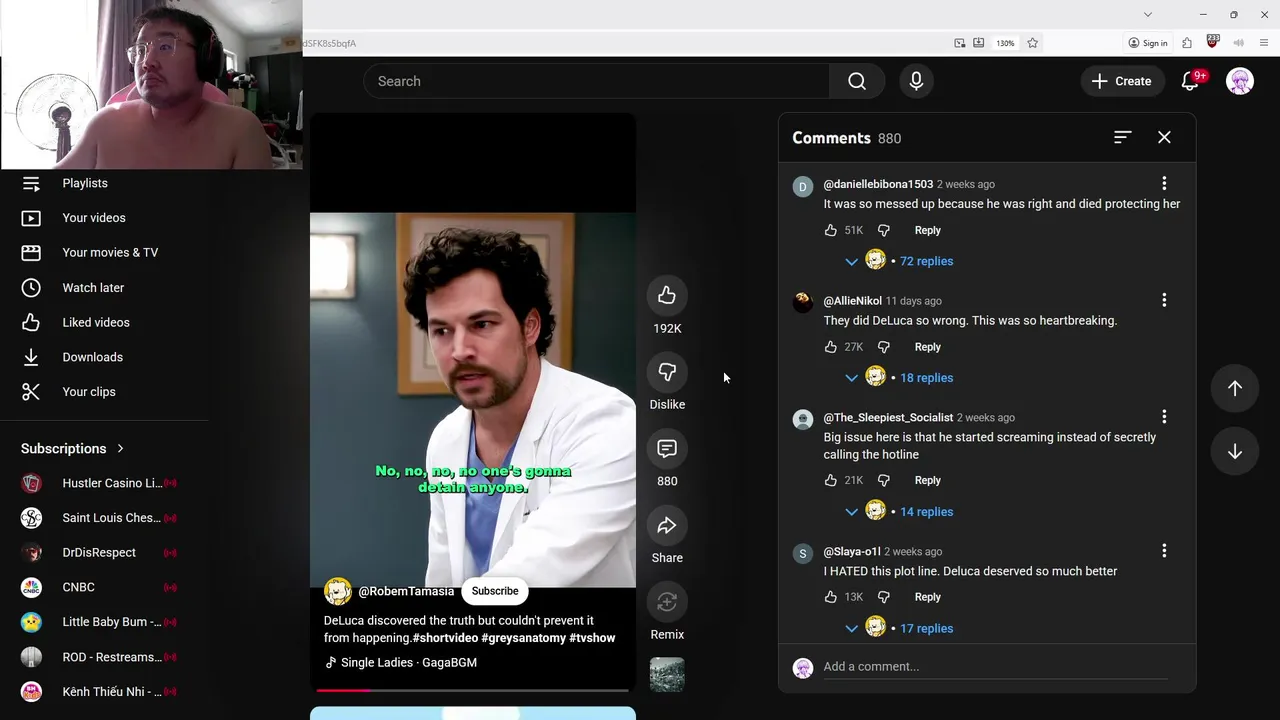Image resolution: width=1280 pixels, height=720 pixels.
Task: Like @The_Sleepiest_Socialist's comment
Action: (x=831, y=480)
